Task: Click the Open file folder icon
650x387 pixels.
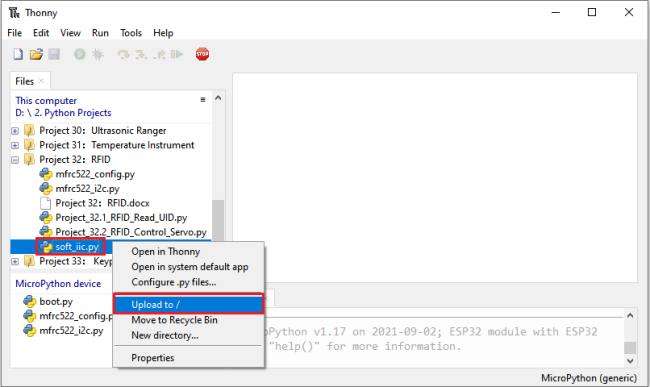Action: [x=36, y=54]
